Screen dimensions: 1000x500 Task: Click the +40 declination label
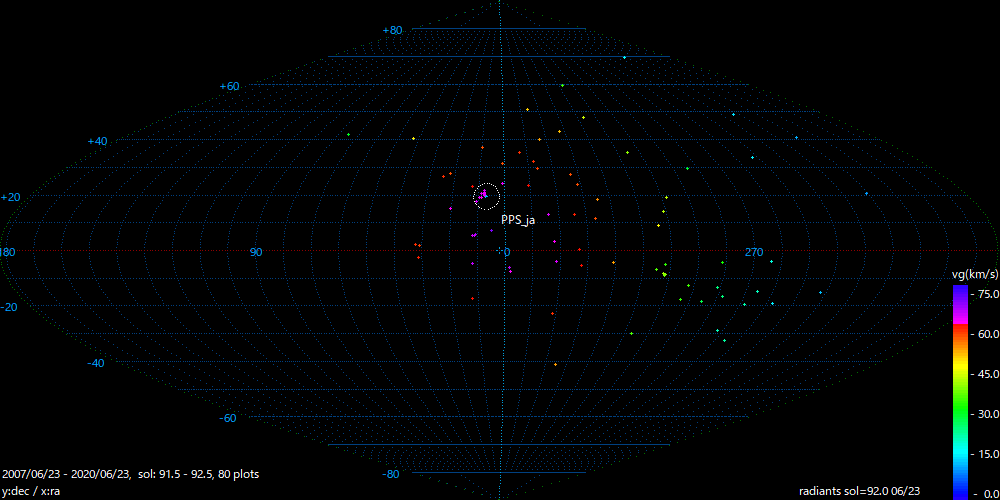97,142
